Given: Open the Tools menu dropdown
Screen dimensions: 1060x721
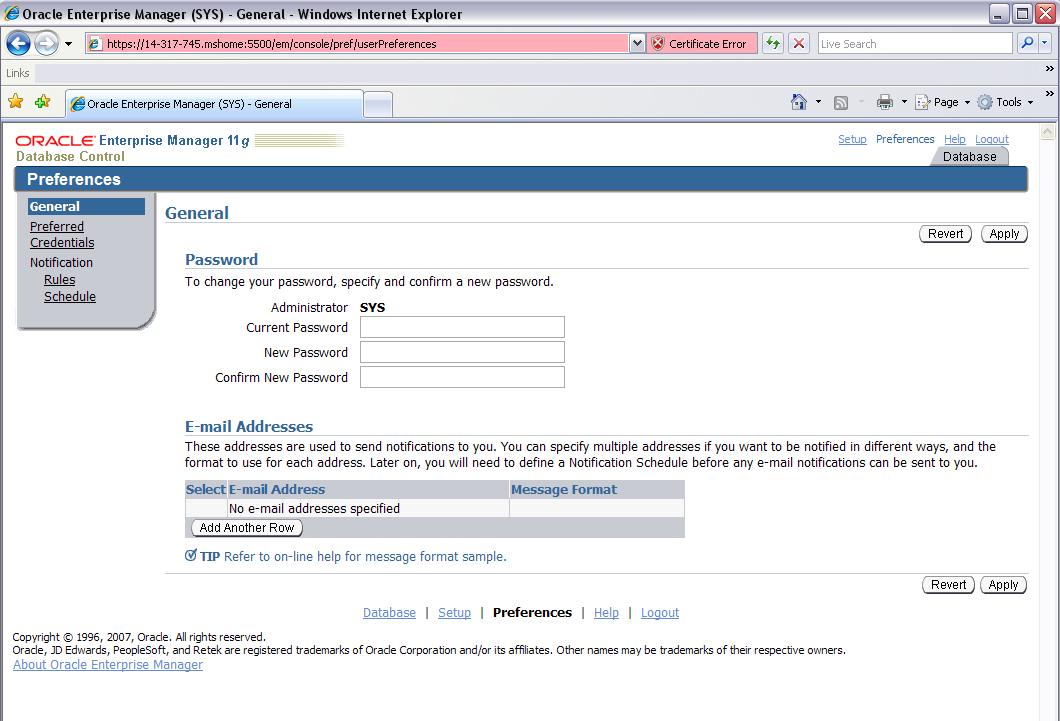Looking at the screenshot, I should (x=1007, y=102).
